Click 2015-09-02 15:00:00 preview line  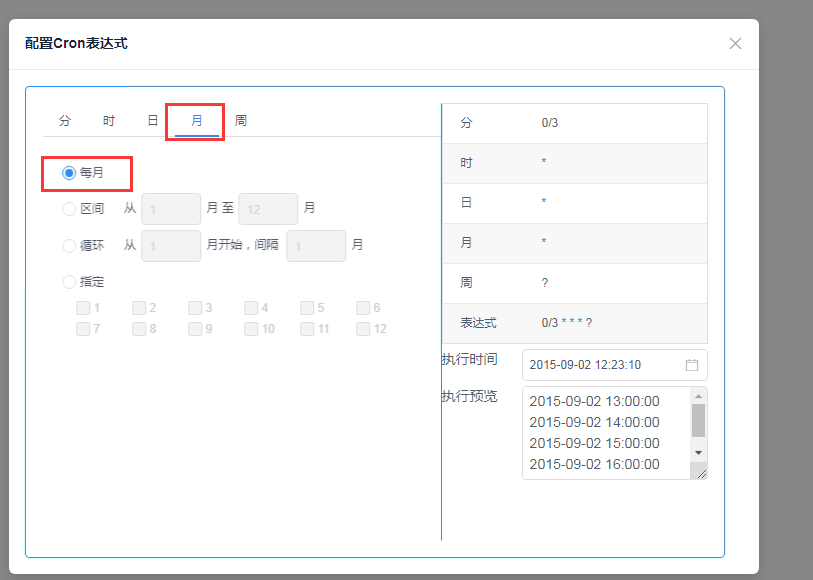(x=594, y=443)
